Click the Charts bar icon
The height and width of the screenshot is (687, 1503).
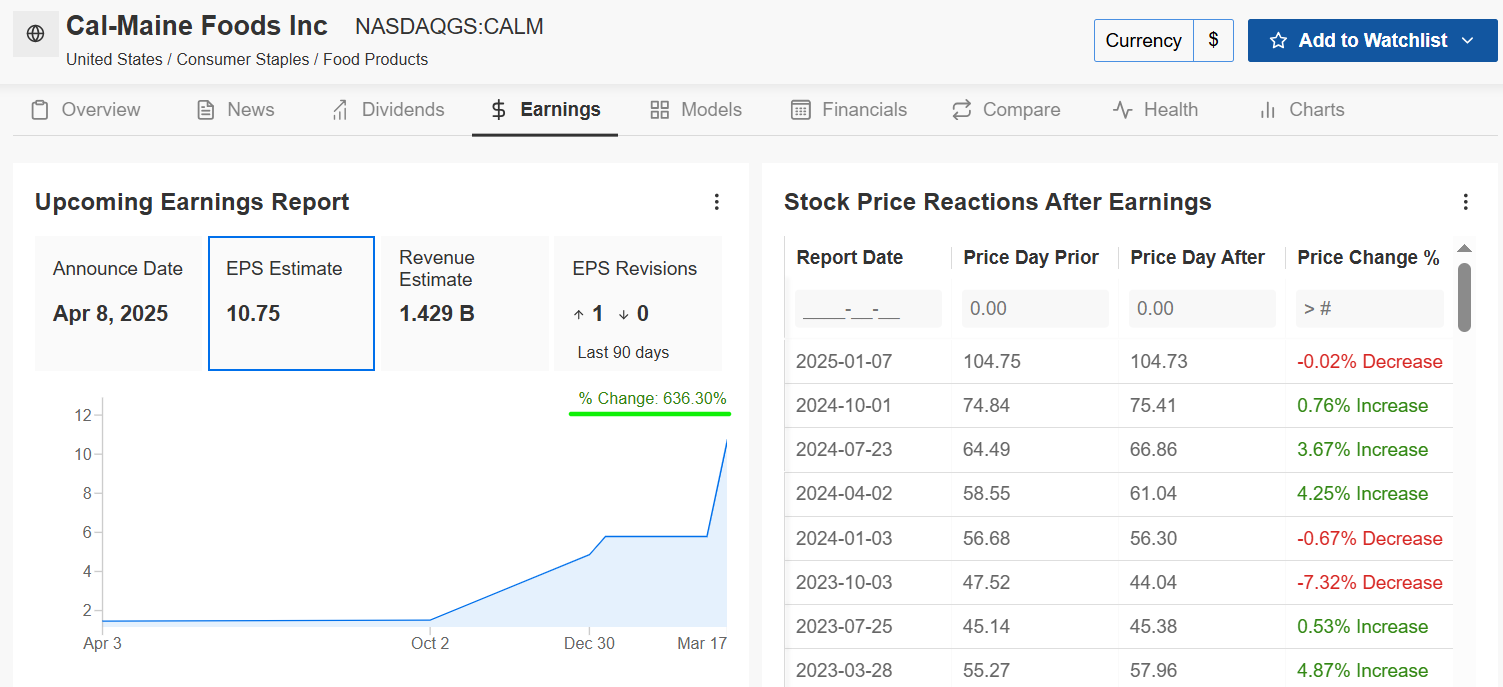click(1268, 110)
